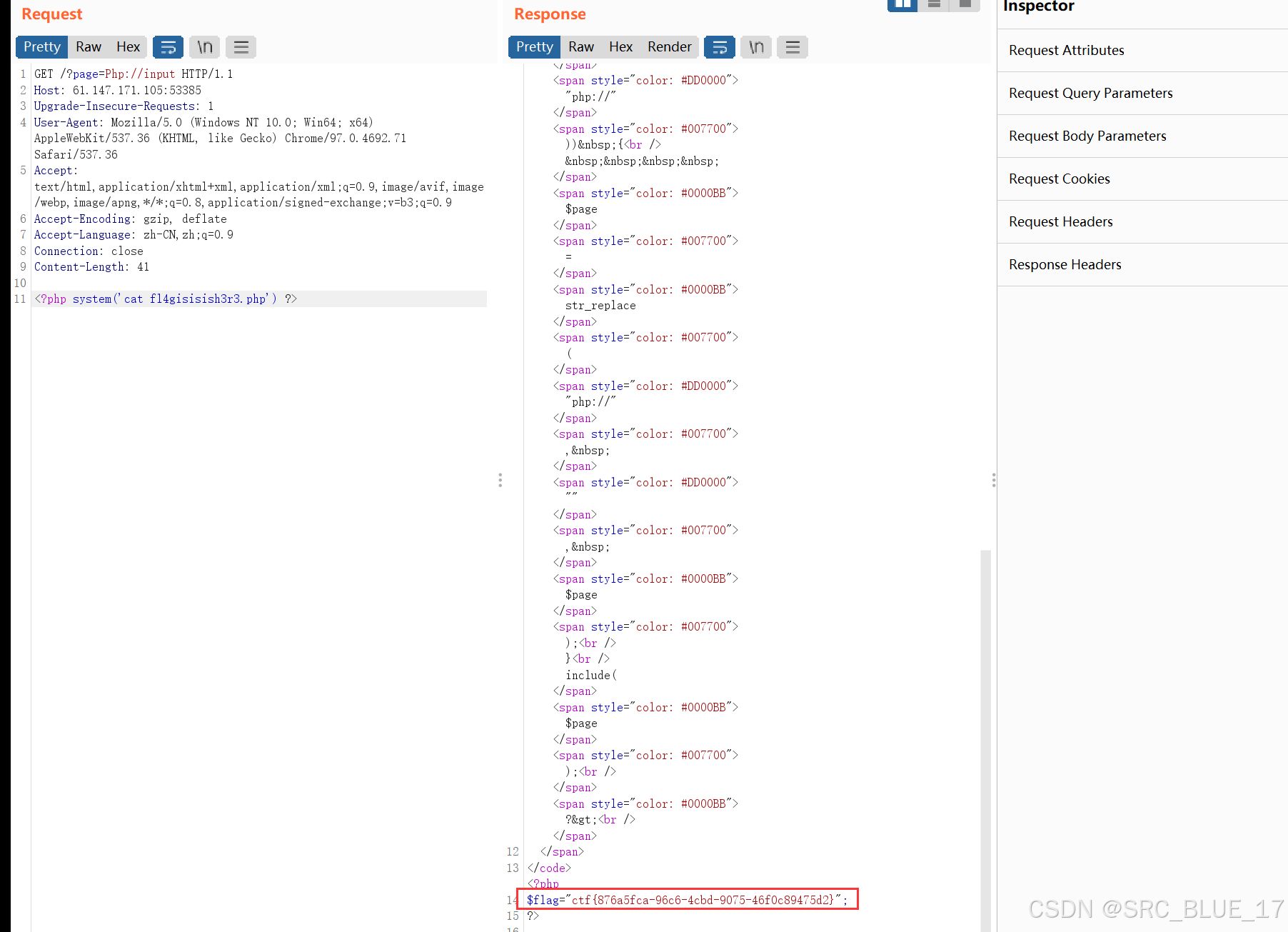Image resolution: width=1288 pixels, height=932 pixels.
Task: Expand Request Query Parameters in the Inspector
Action: [1090, 93]
